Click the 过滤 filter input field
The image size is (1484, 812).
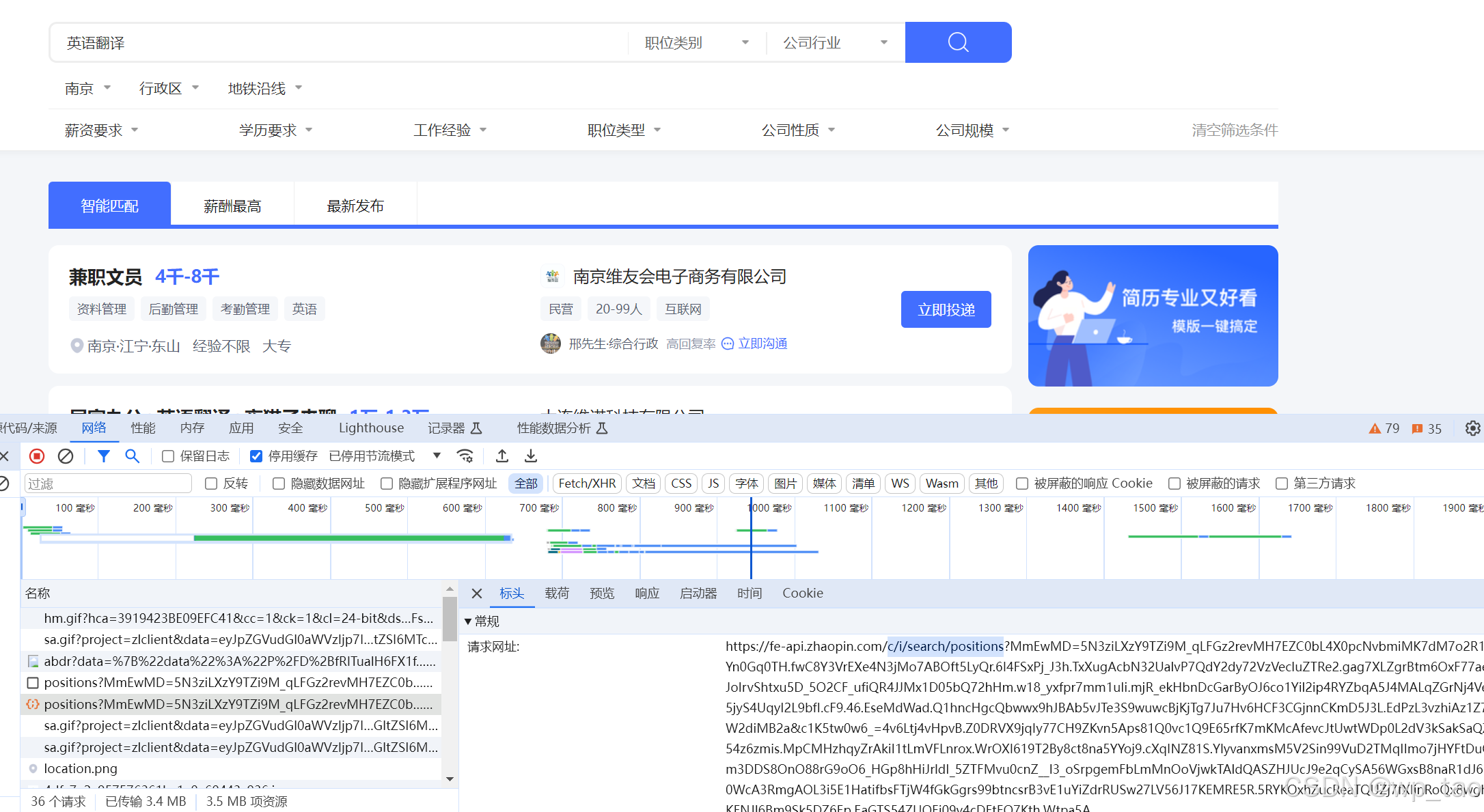[108, 484]
